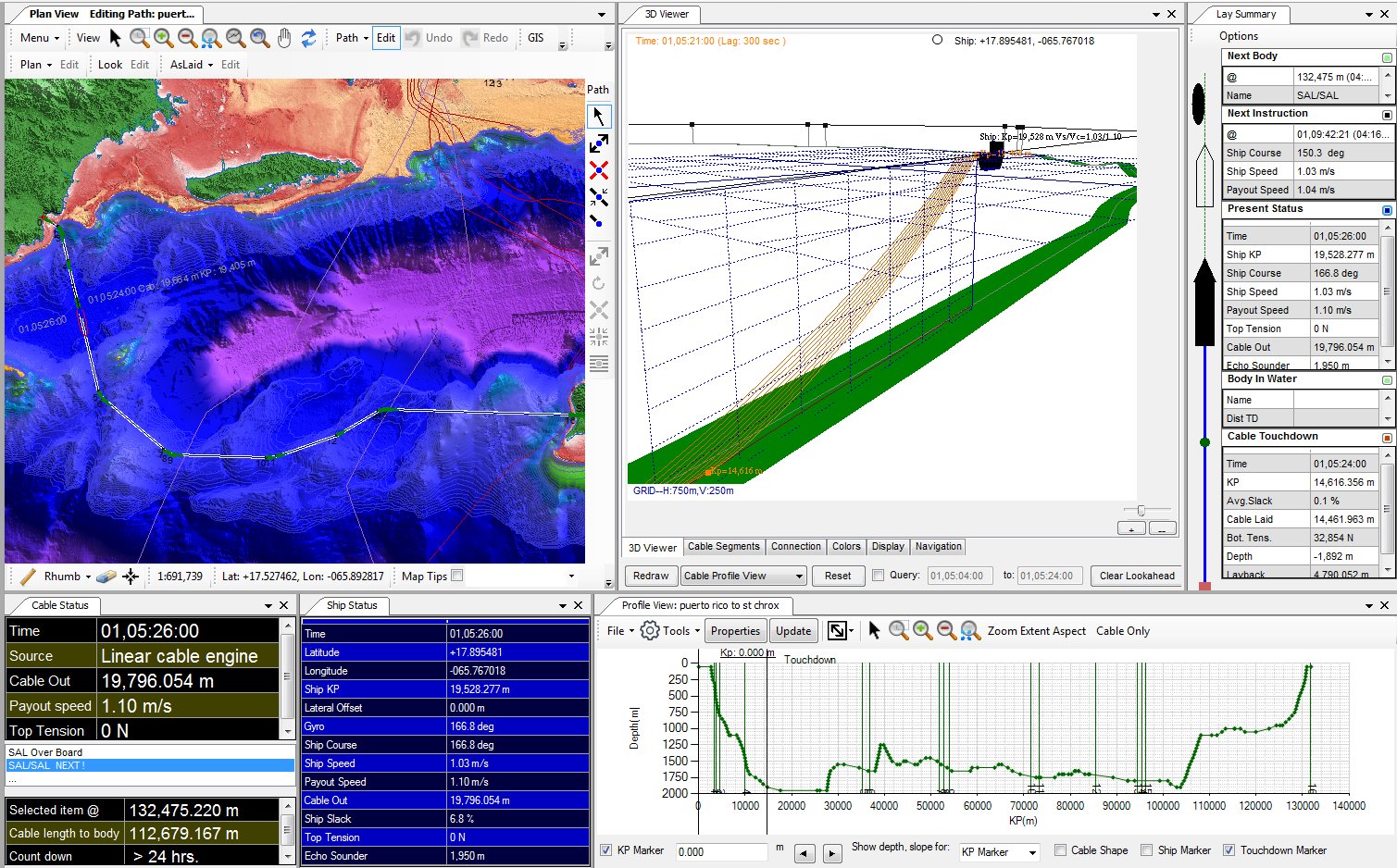Open the Cable Profile View dropdown in 3D Viewer
Image resolution: width=1397 pixels, height=868 pixels.
pyautogui.click(x=798, y=576)
